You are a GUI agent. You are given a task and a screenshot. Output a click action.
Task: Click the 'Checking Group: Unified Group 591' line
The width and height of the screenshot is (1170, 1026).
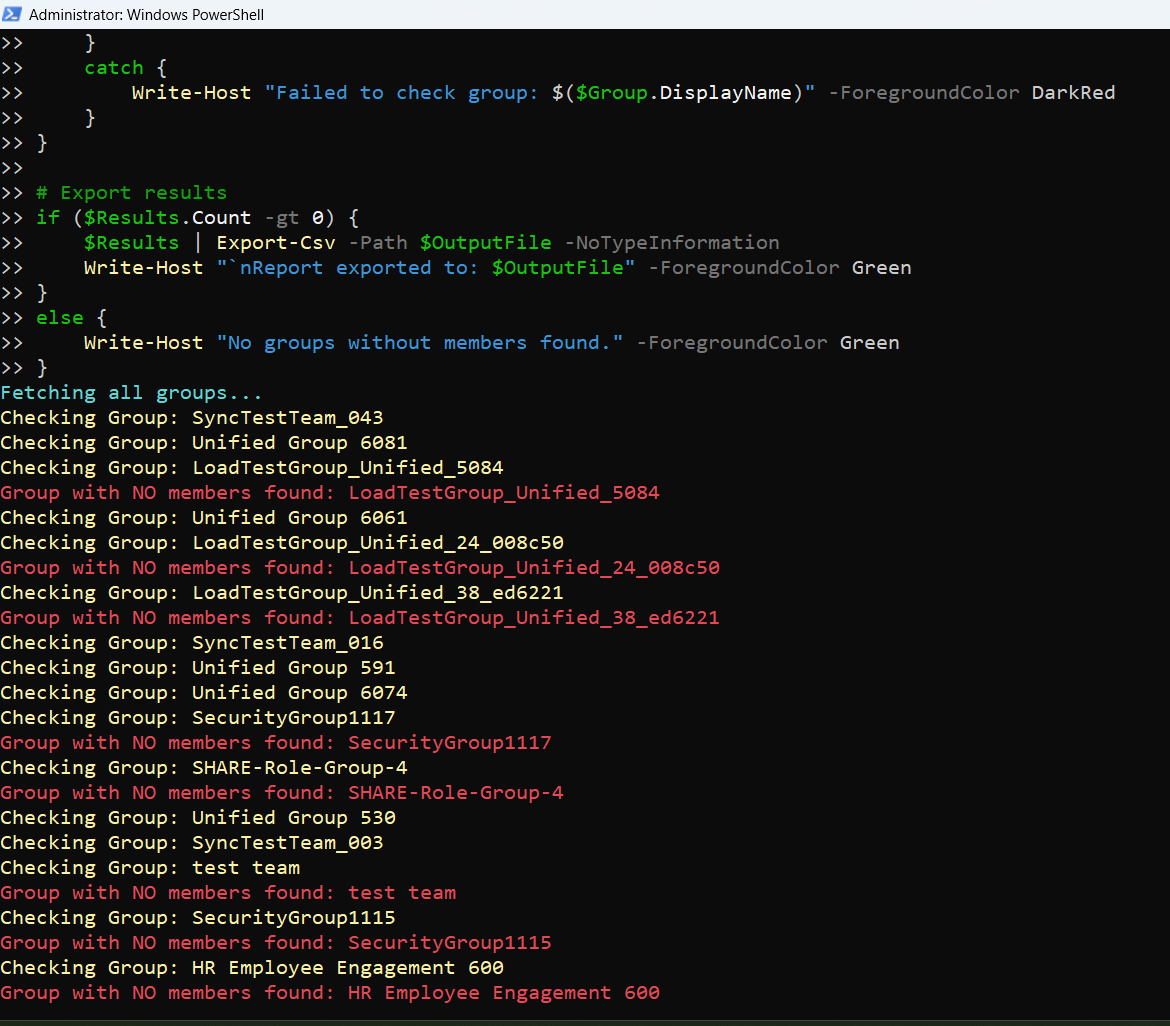198,668
